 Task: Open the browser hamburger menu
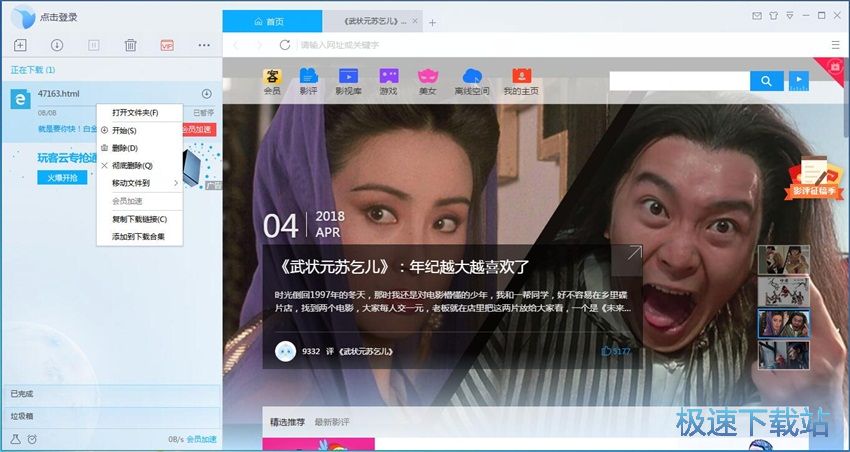tap(835, 45)
